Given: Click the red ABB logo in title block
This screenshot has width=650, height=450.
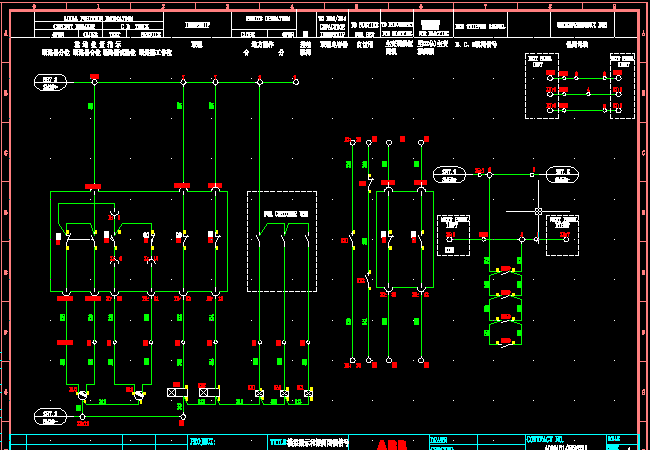Looking at the screenshot, I should click(392, 443).
